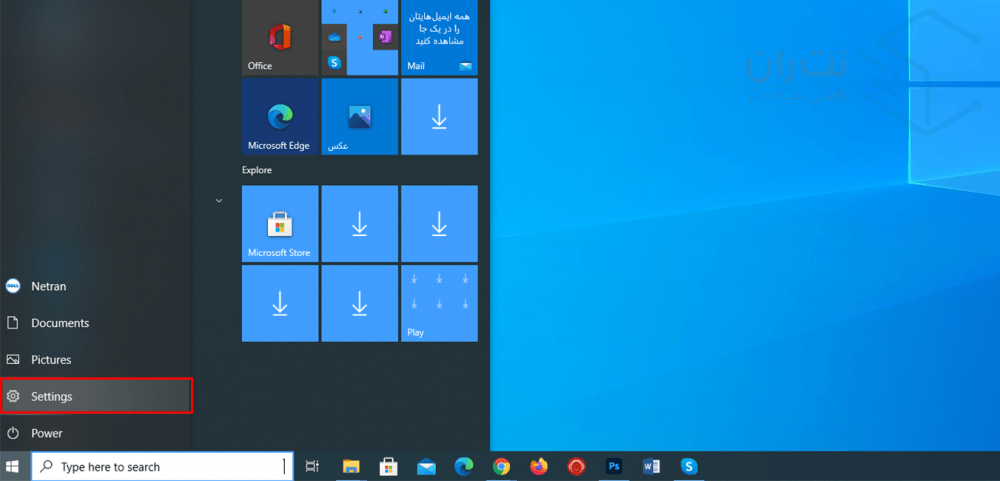
Task: Open the Photos tile labeled عکس
Action: tap(359, 117)
